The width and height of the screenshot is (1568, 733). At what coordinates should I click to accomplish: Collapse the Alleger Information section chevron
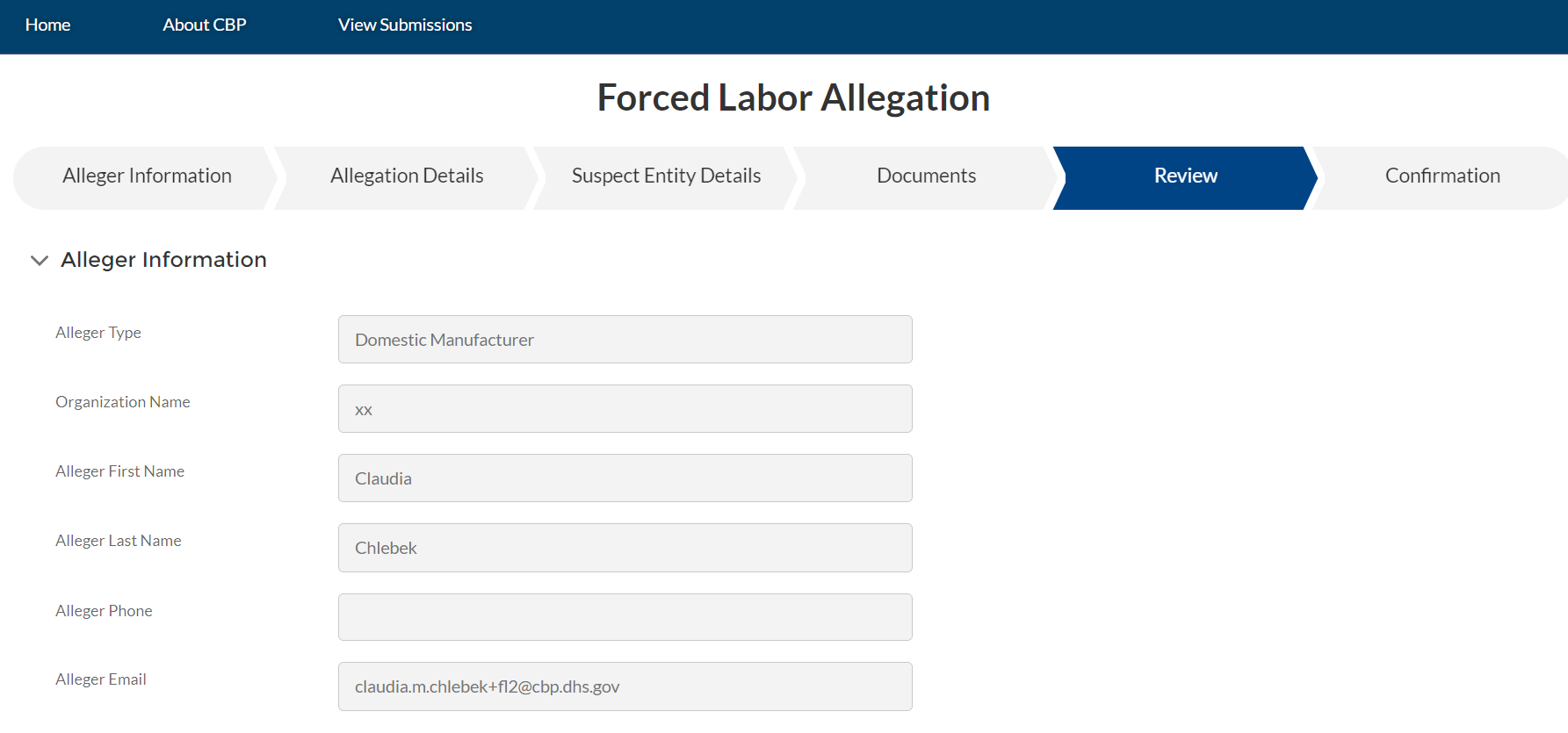(x=39, y=261)
